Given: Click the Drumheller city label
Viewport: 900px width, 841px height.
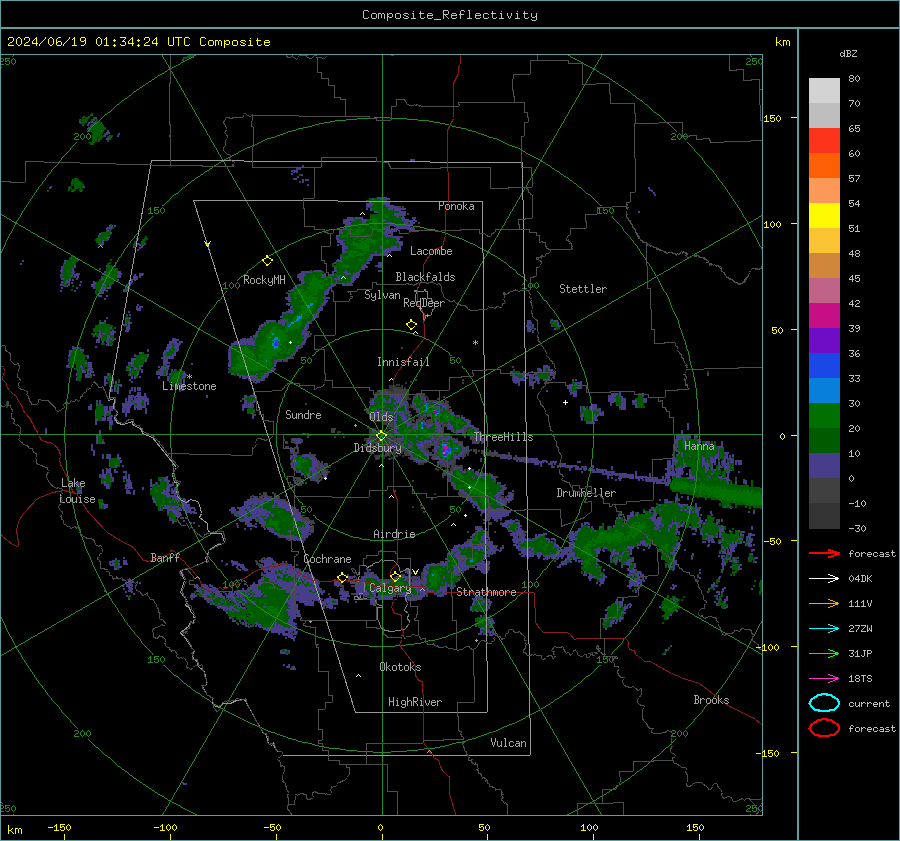Looking at the screenshot, I should tap(586, 493).
